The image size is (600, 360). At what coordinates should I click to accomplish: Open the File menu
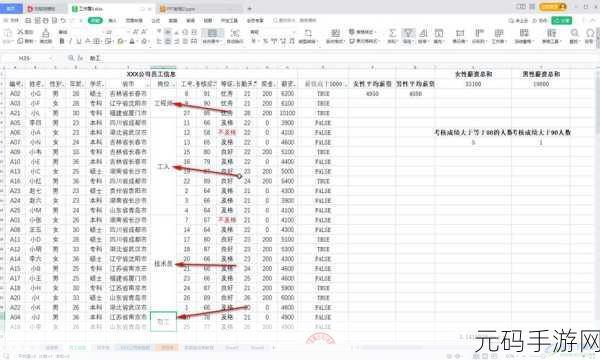[12, 20]
